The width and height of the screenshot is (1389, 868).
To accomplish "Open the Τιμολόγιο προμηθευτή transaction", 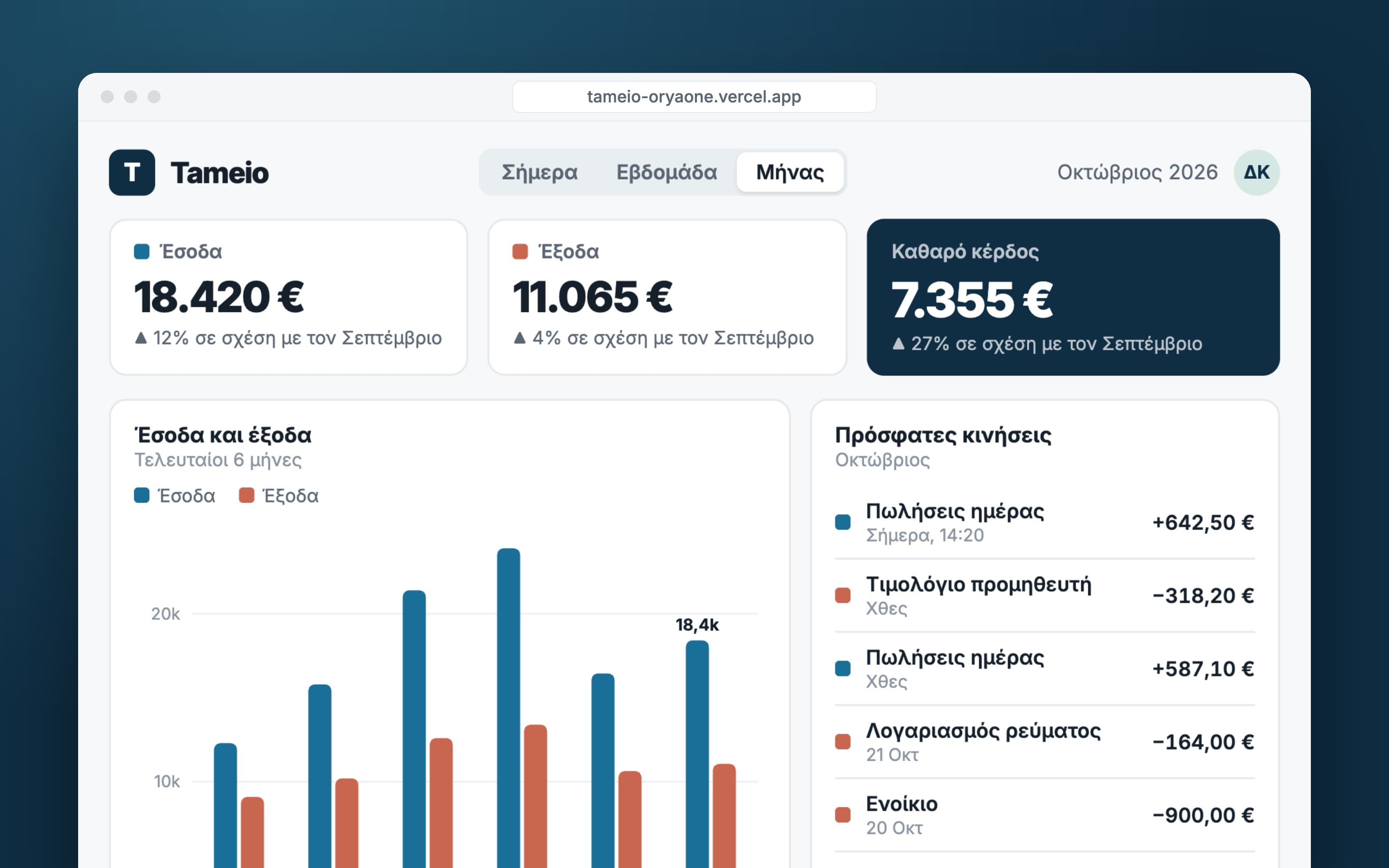I will [1044, 595].
